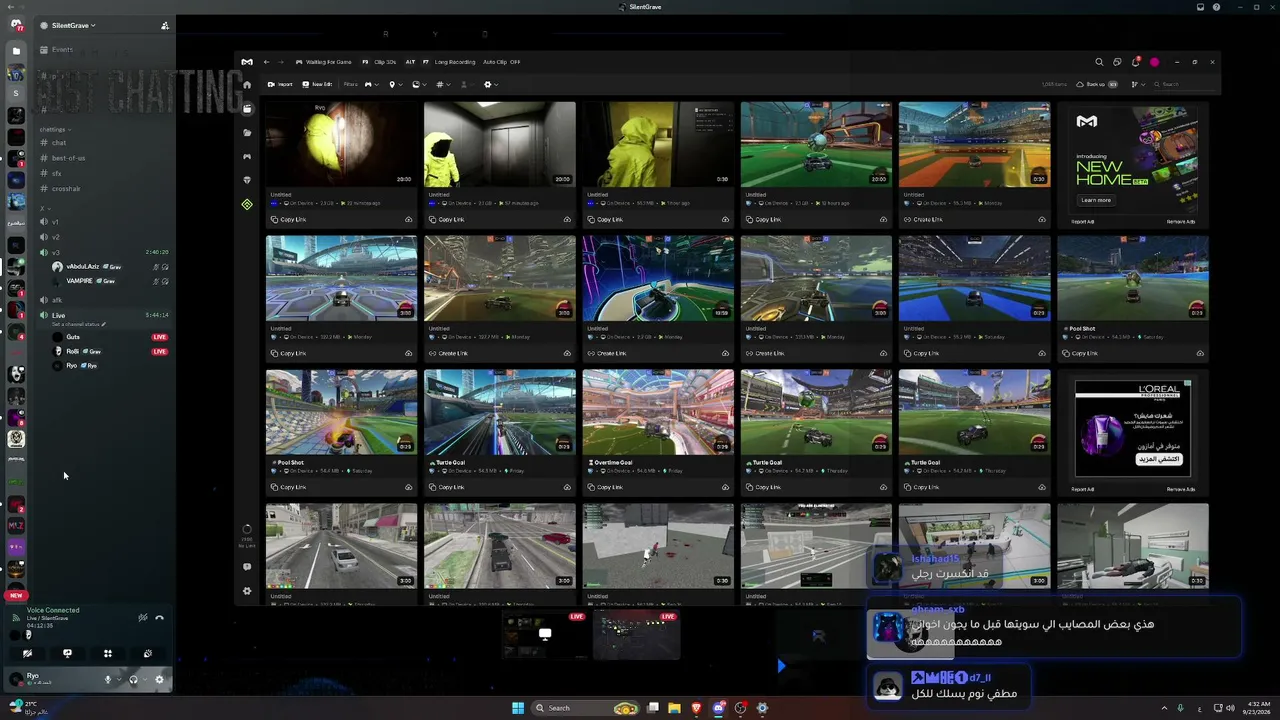
Task: Open the Medal notifications bell
Action: 1135,62
